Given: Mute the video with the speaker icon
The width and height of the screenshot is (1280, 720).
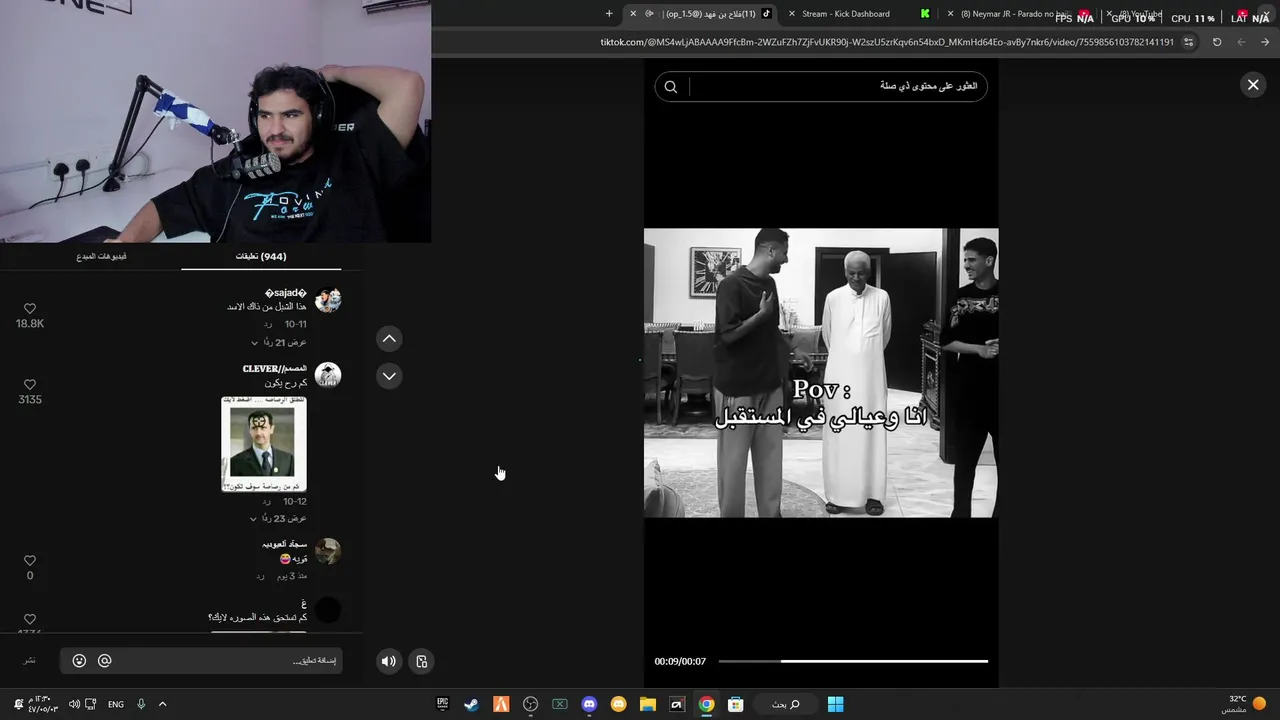Looking at the screenshot, I should (x=389, y=661).
